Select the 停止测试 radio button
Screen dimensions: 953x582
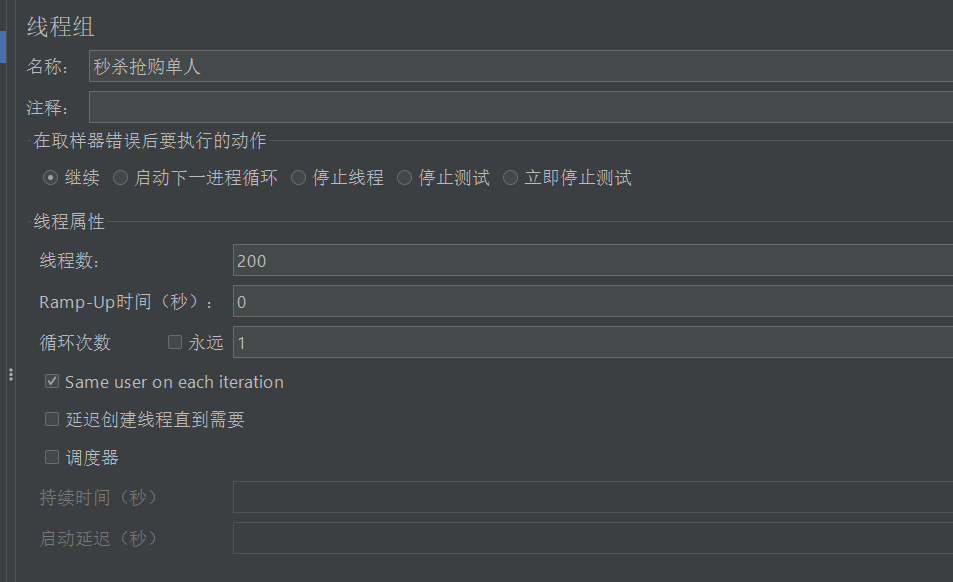(404, 177)
